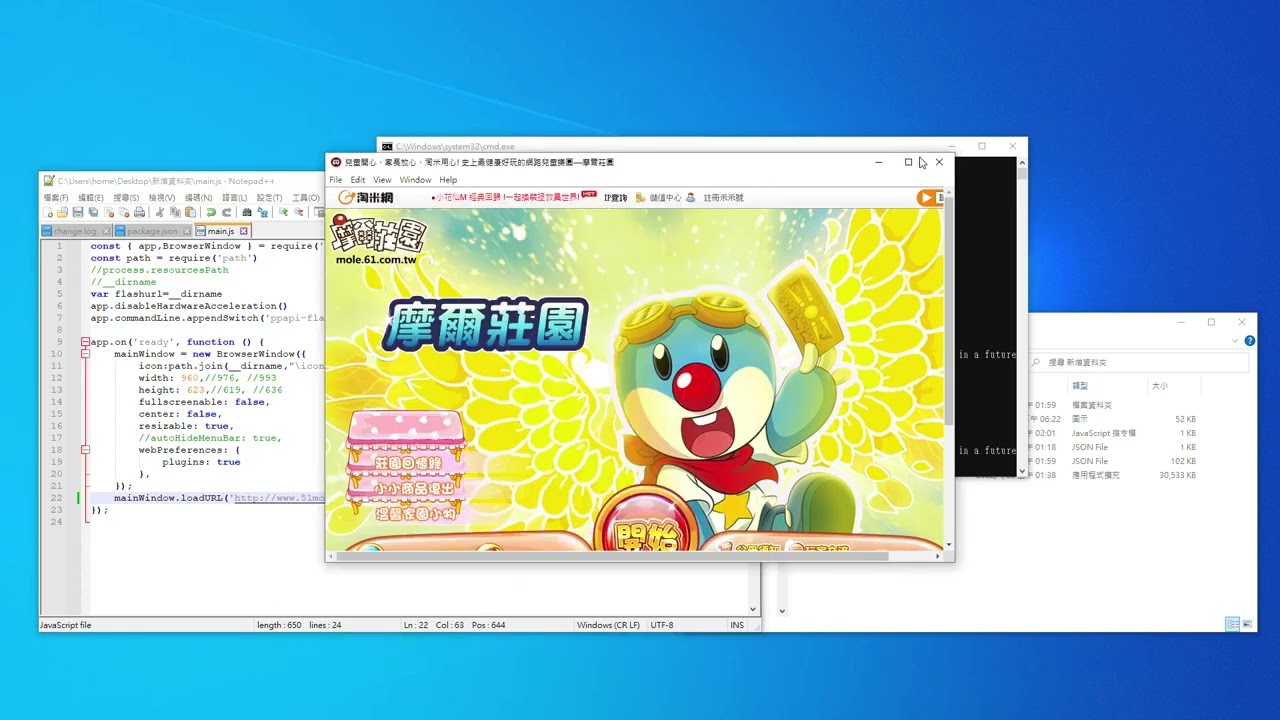
Task: Select the 30,533 KB application file row
Action: pyautogui.click(x=1113, y=475)
